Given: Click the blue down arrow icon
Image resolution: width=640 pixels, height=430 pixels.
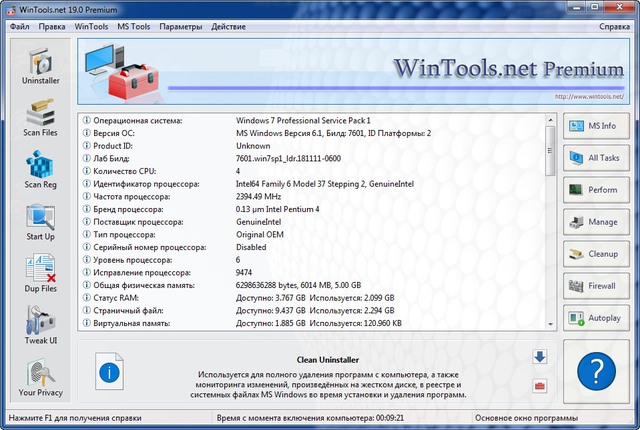Looking at the screenshot, I should (x=540, y=357).
